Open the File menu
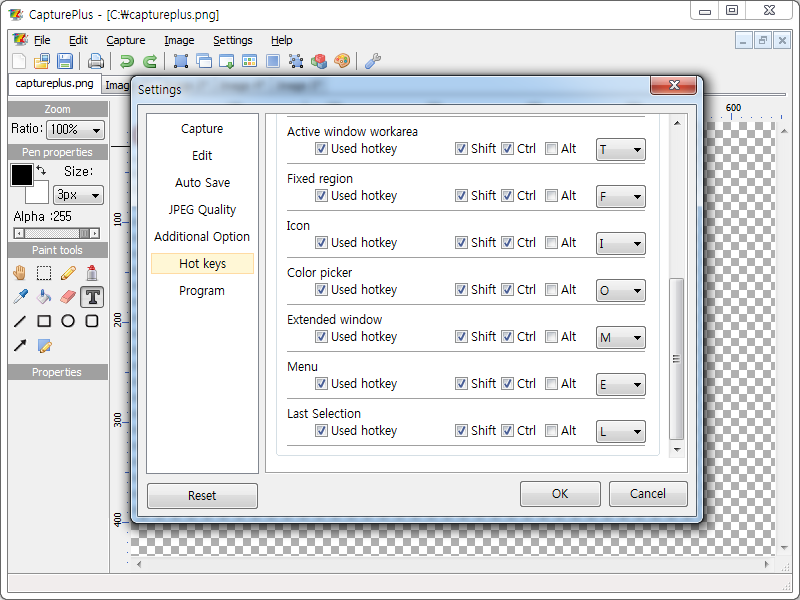This screenshot has width=800, height=600. (x=42, y=40)
